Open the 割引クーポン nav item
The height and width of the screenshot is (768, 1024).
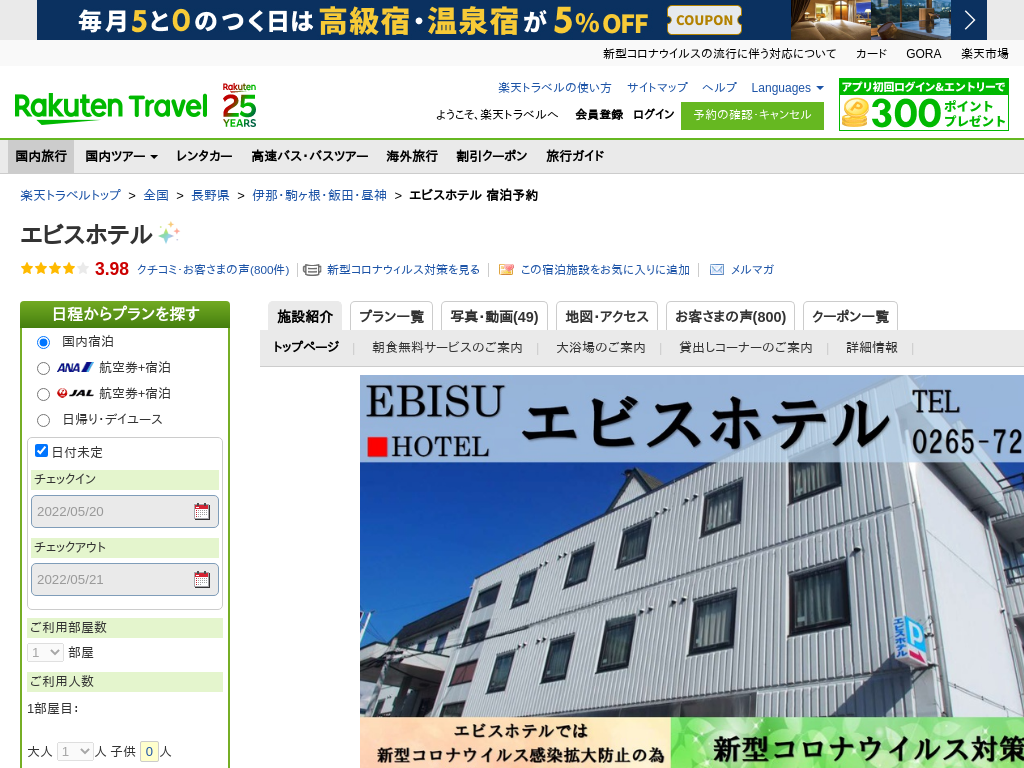tap(492, 156)
